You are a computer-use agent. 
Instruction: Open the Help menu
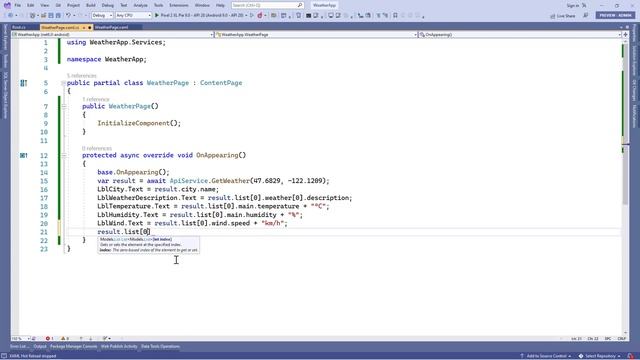220,5
